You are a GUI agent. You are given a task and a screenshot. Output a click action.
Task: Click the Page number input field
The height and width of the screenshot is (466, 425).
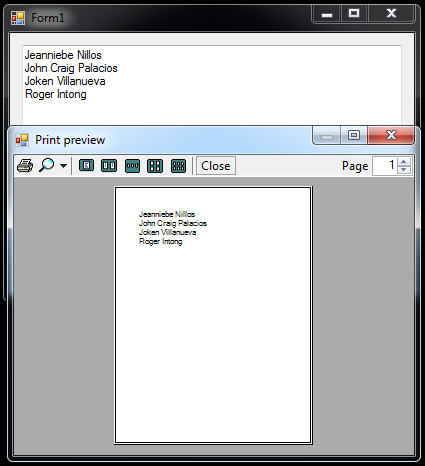pyautogui.click(x=385, y=166)
